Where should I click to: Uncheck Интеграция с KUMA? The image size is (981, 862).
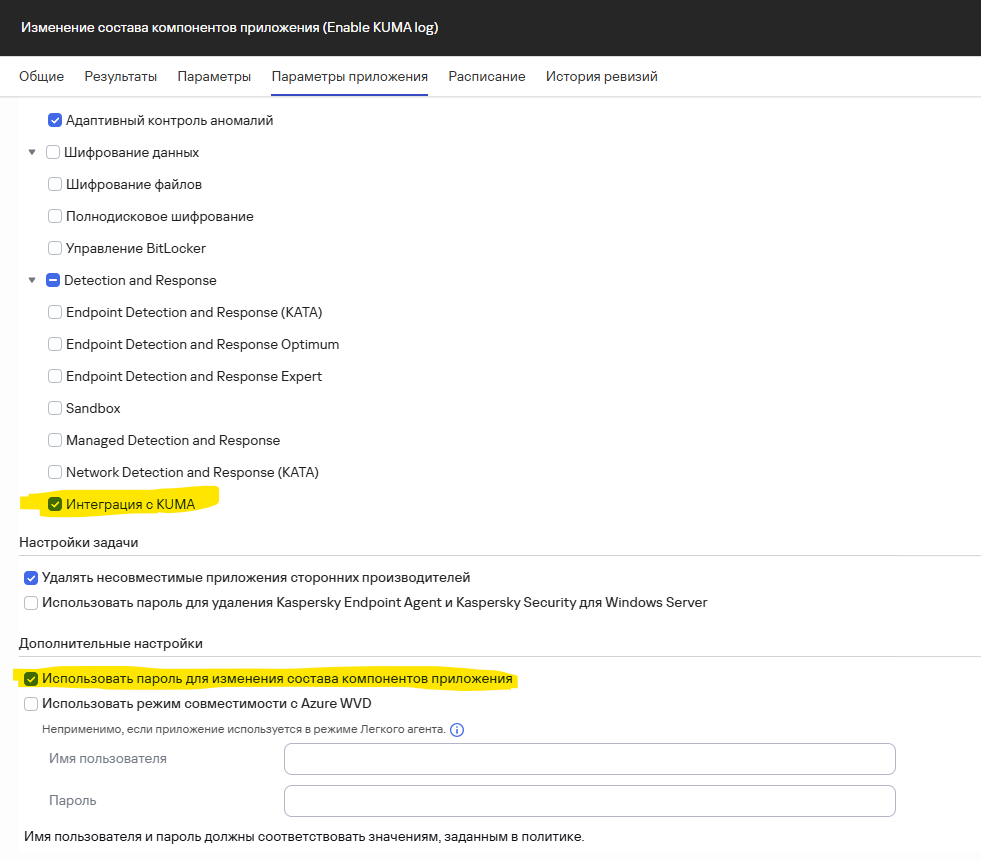pos(55,505)
